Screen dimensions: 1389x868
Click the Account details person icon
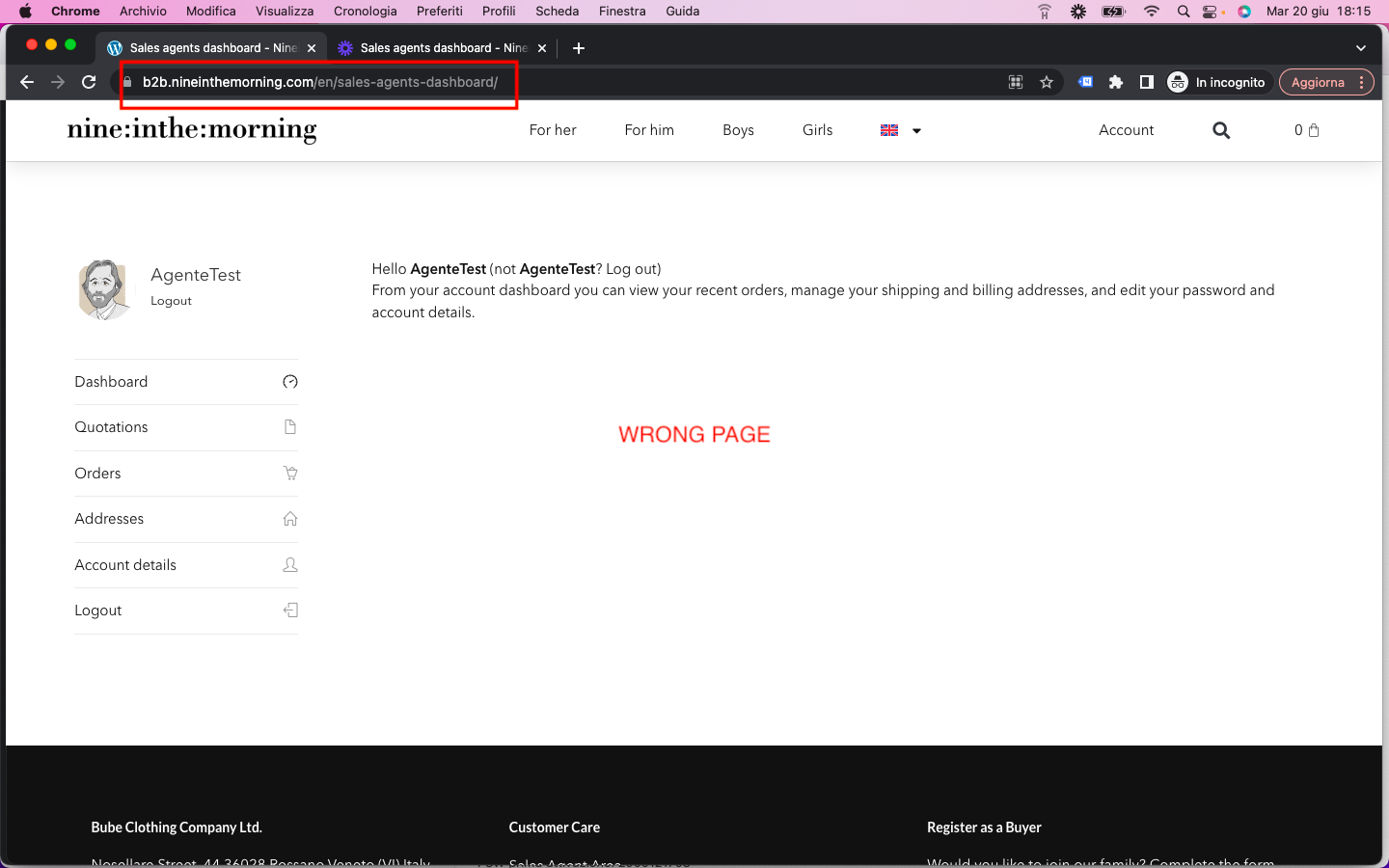coord(290,565)
